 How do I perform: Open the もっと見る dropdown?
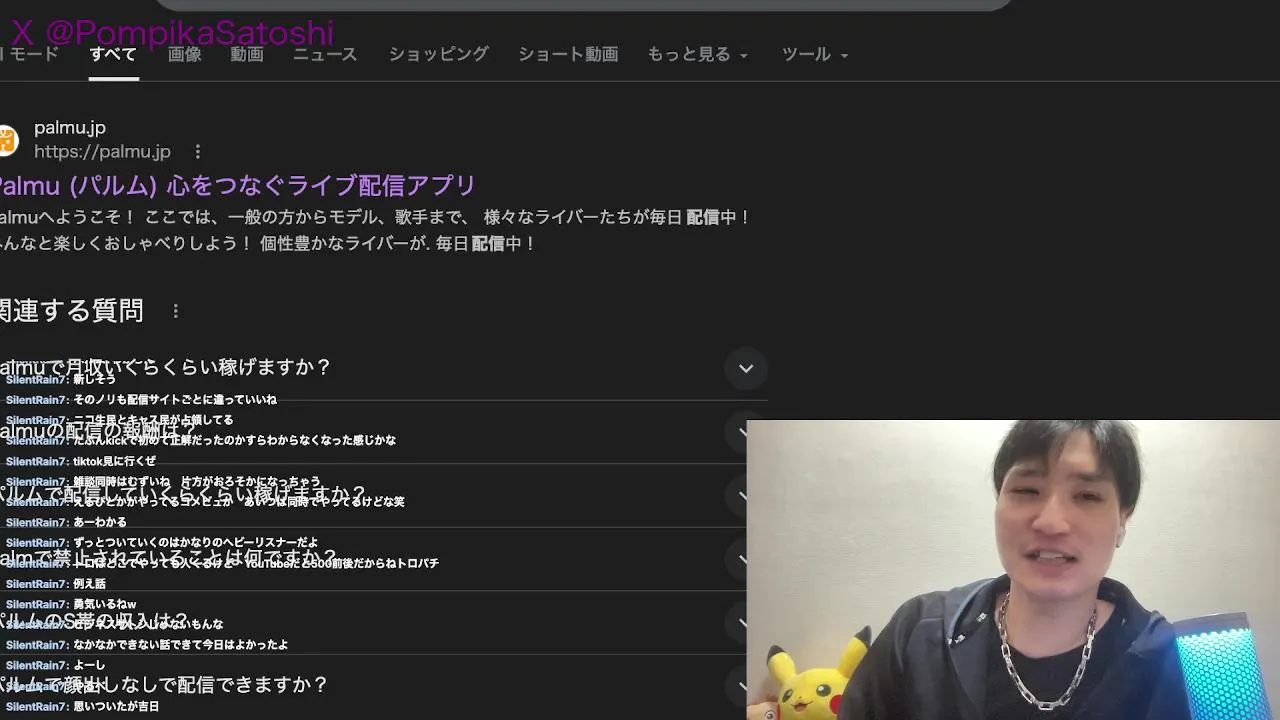[x=697, y=54]
